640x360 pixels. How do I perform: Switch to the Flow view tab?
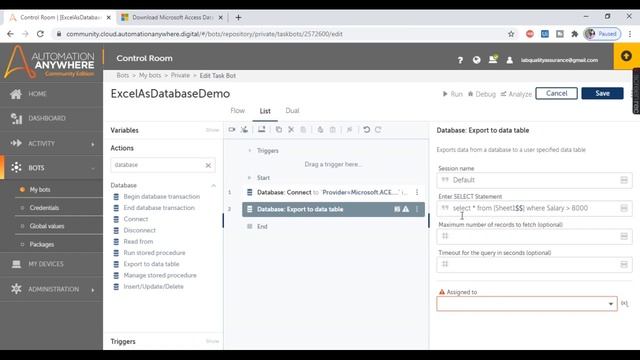tap(237, 111)
